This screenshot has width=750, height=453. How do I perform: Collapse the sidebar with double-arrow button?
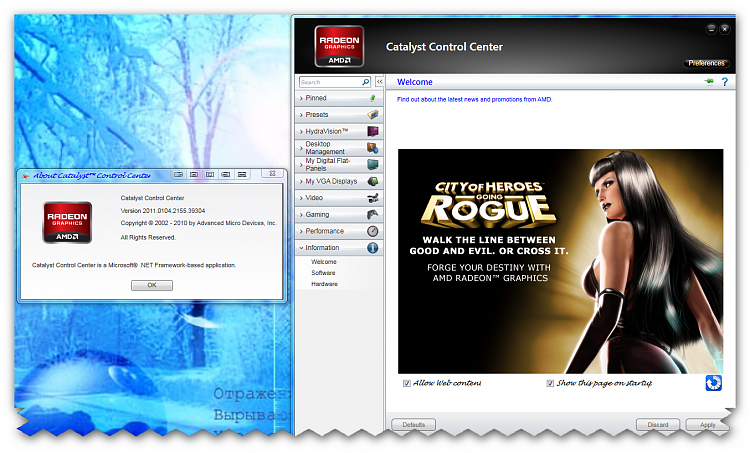point(379,82)
